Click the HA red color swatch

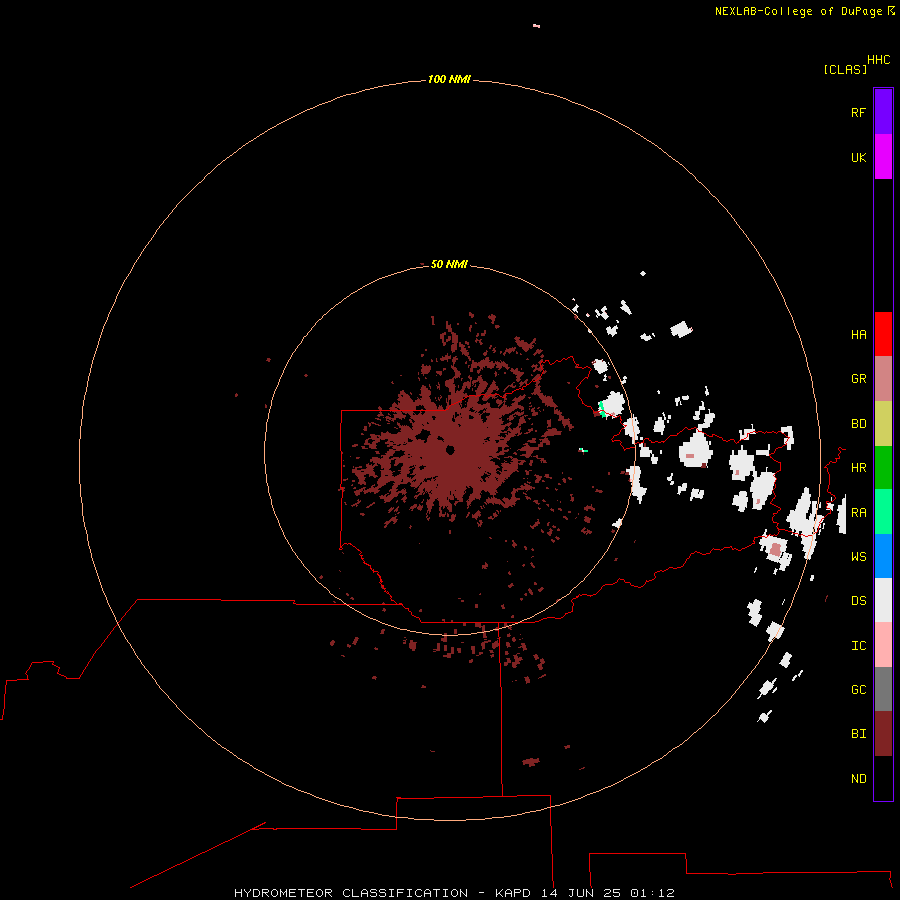883,334
